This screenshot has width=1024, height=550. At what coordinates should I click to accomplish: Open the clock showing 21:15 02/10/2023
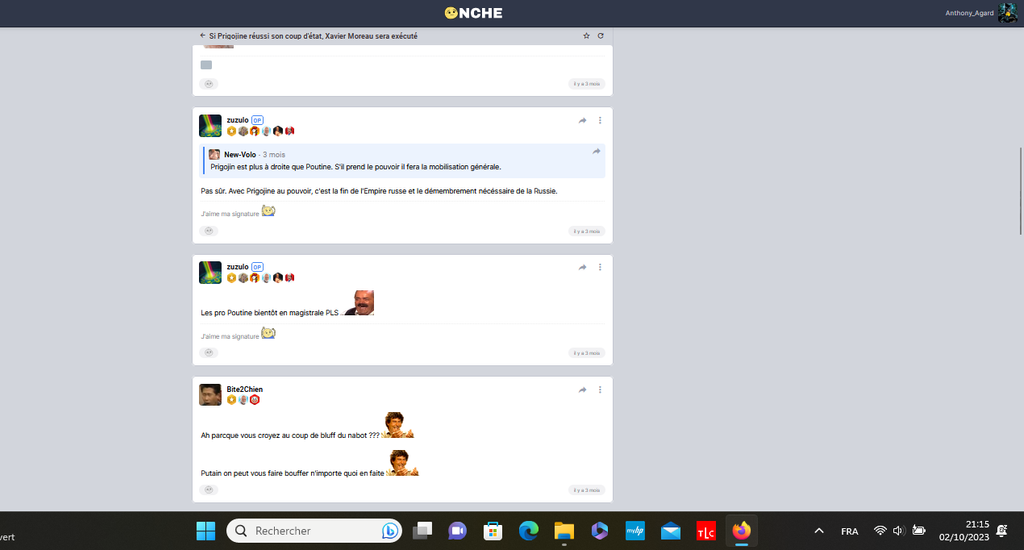[x=965, y=531]
